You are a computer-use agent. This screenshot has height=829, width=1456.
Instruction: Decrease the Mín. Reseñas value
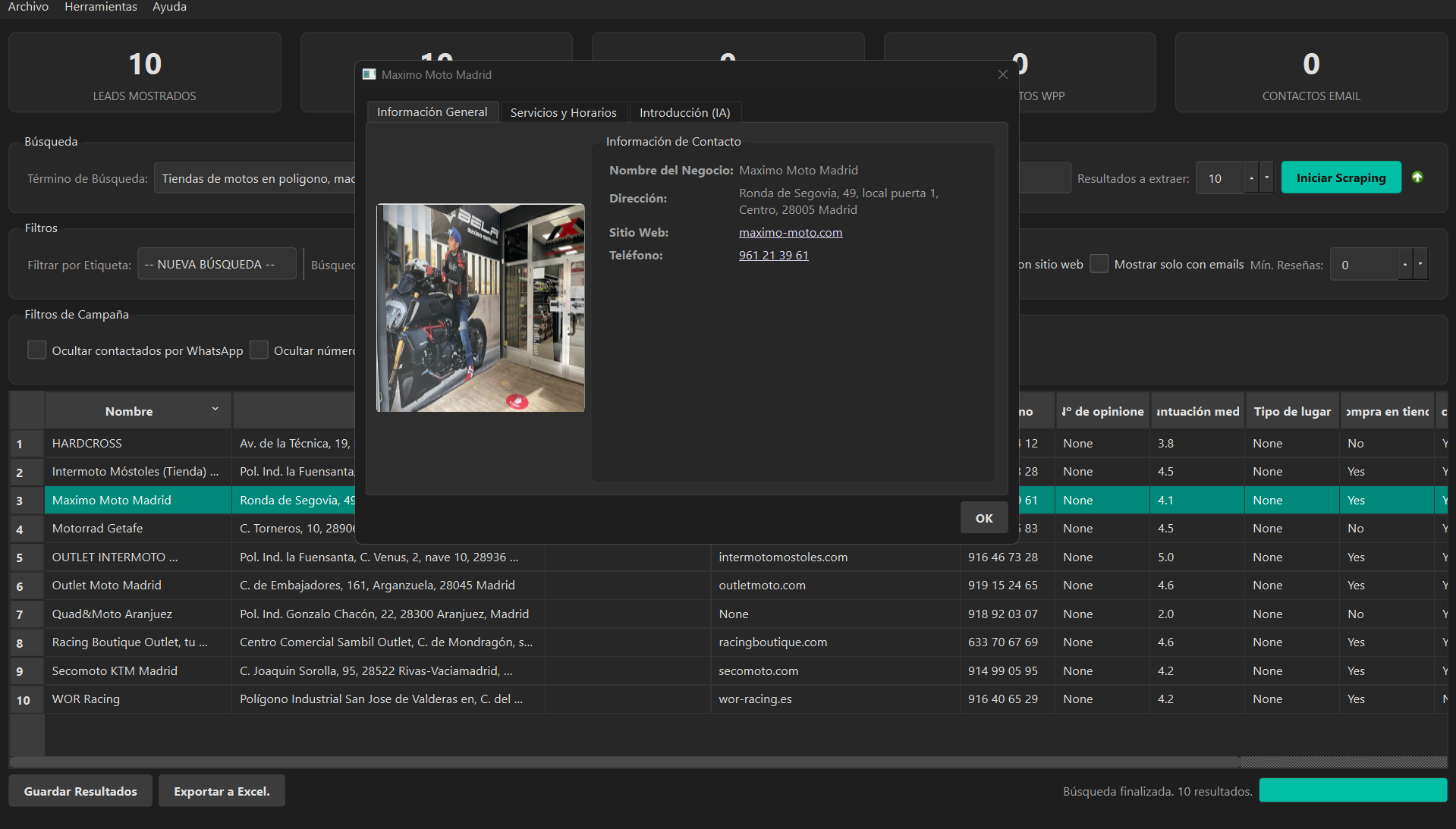tap(1420, 264)
